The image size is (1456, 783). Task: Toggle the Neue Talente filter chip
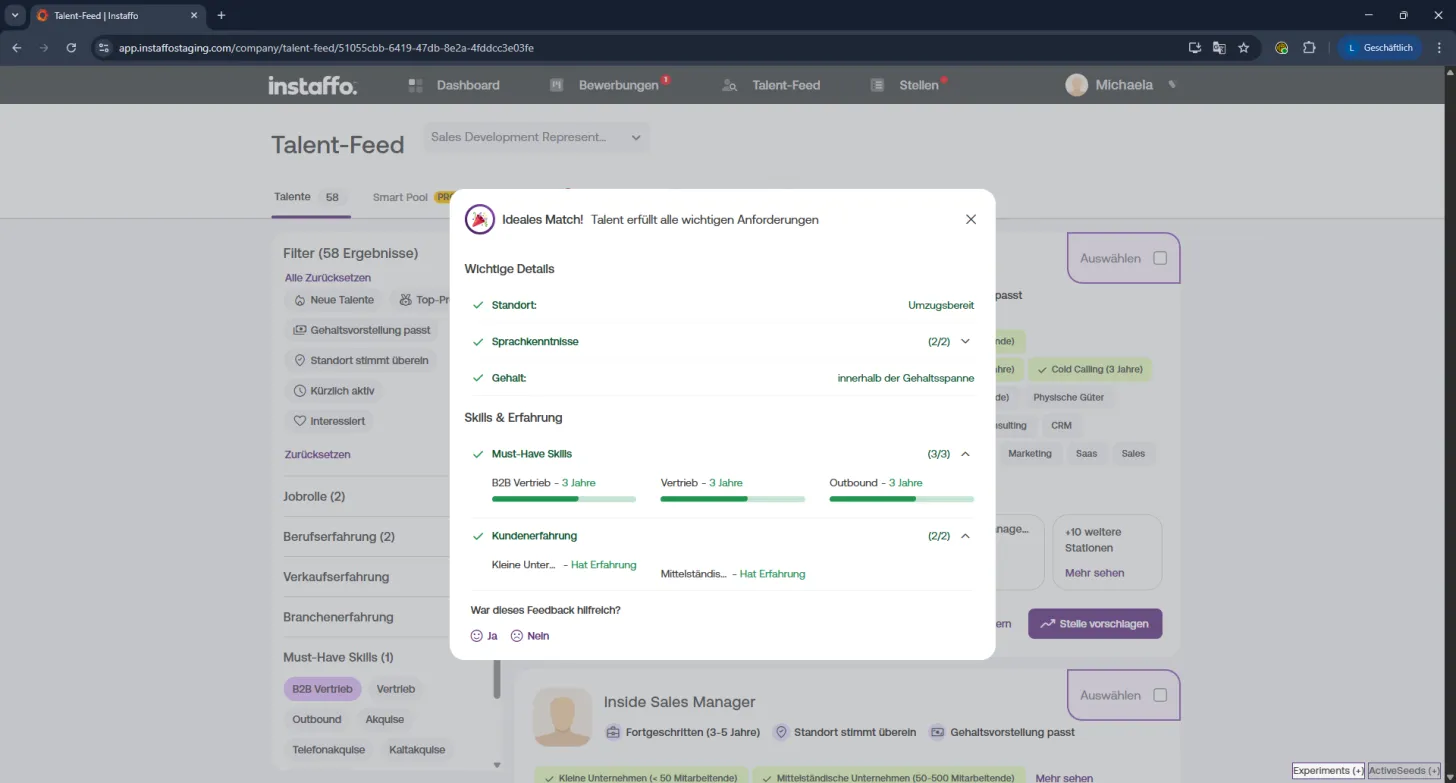click(x=334, y=300)
